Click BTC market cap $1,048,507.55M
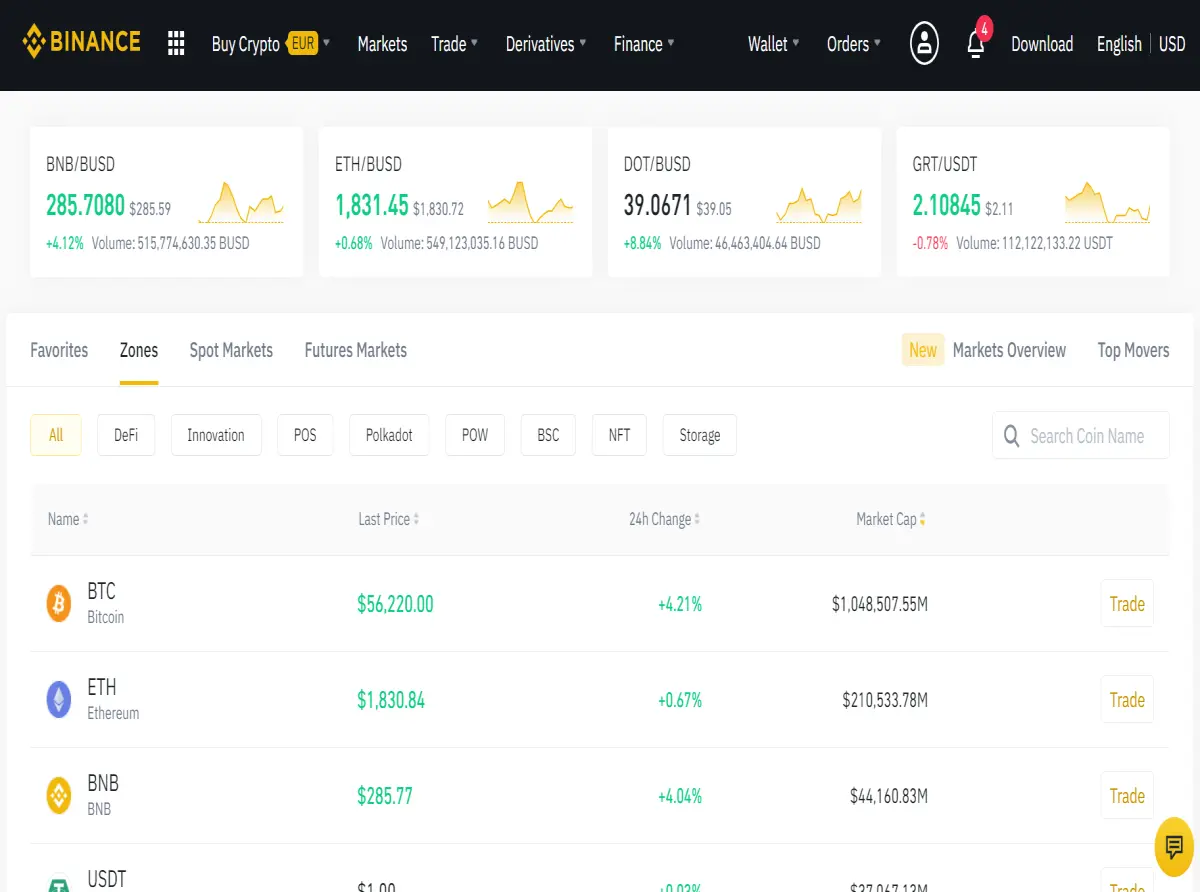The width and height of the screenshot is (1200, 892). pos(880,604)
